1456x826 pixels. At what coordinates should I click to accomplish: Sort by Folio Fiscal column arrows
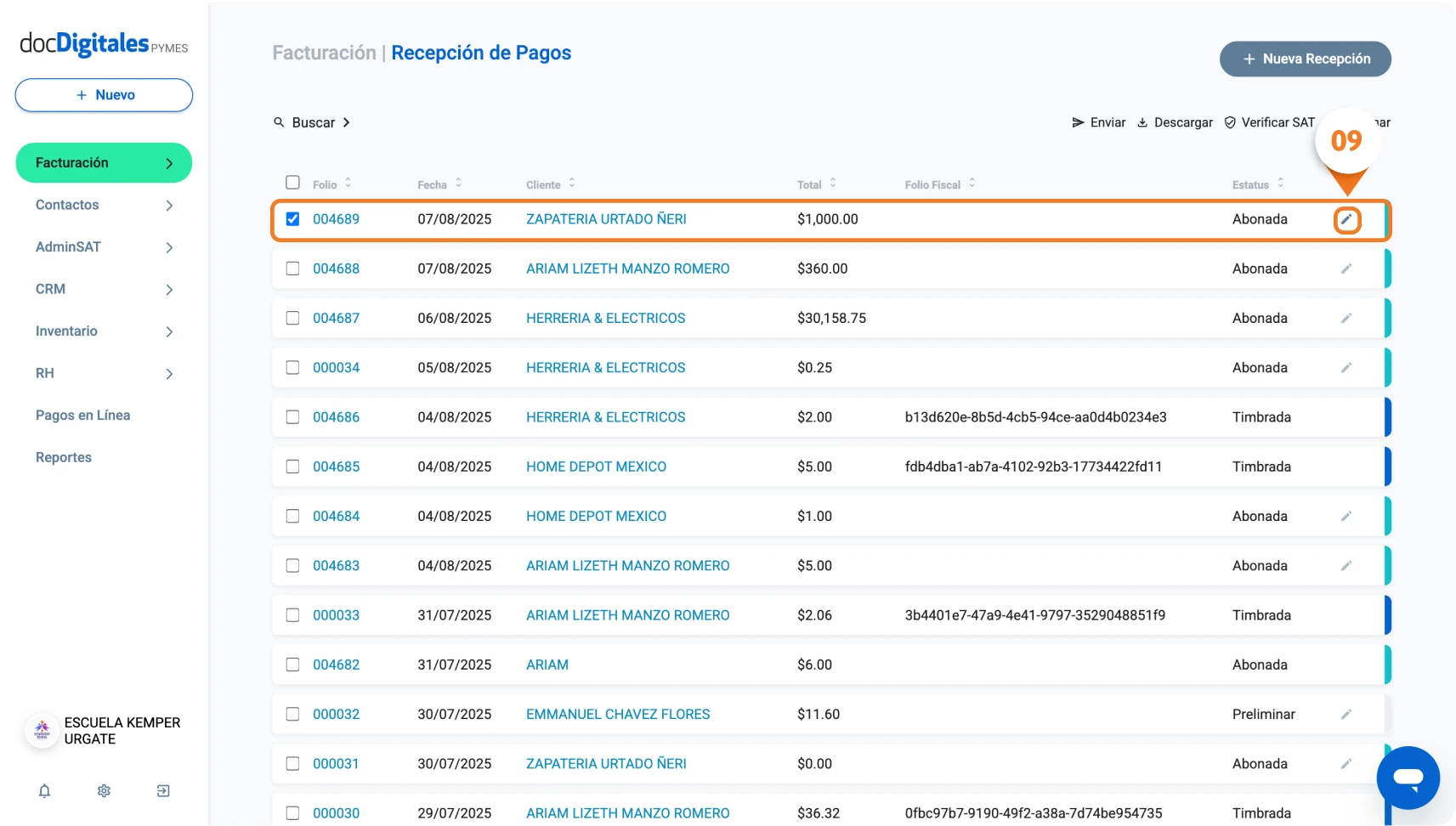click(972, 183)
